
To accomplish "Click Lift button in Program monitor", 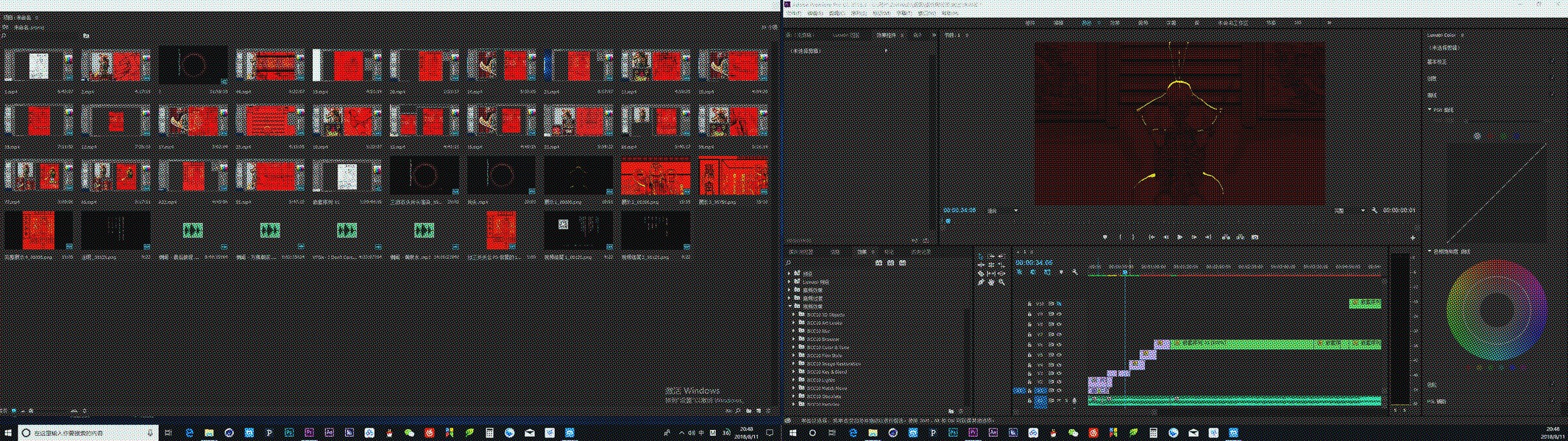I will 1225,237.
